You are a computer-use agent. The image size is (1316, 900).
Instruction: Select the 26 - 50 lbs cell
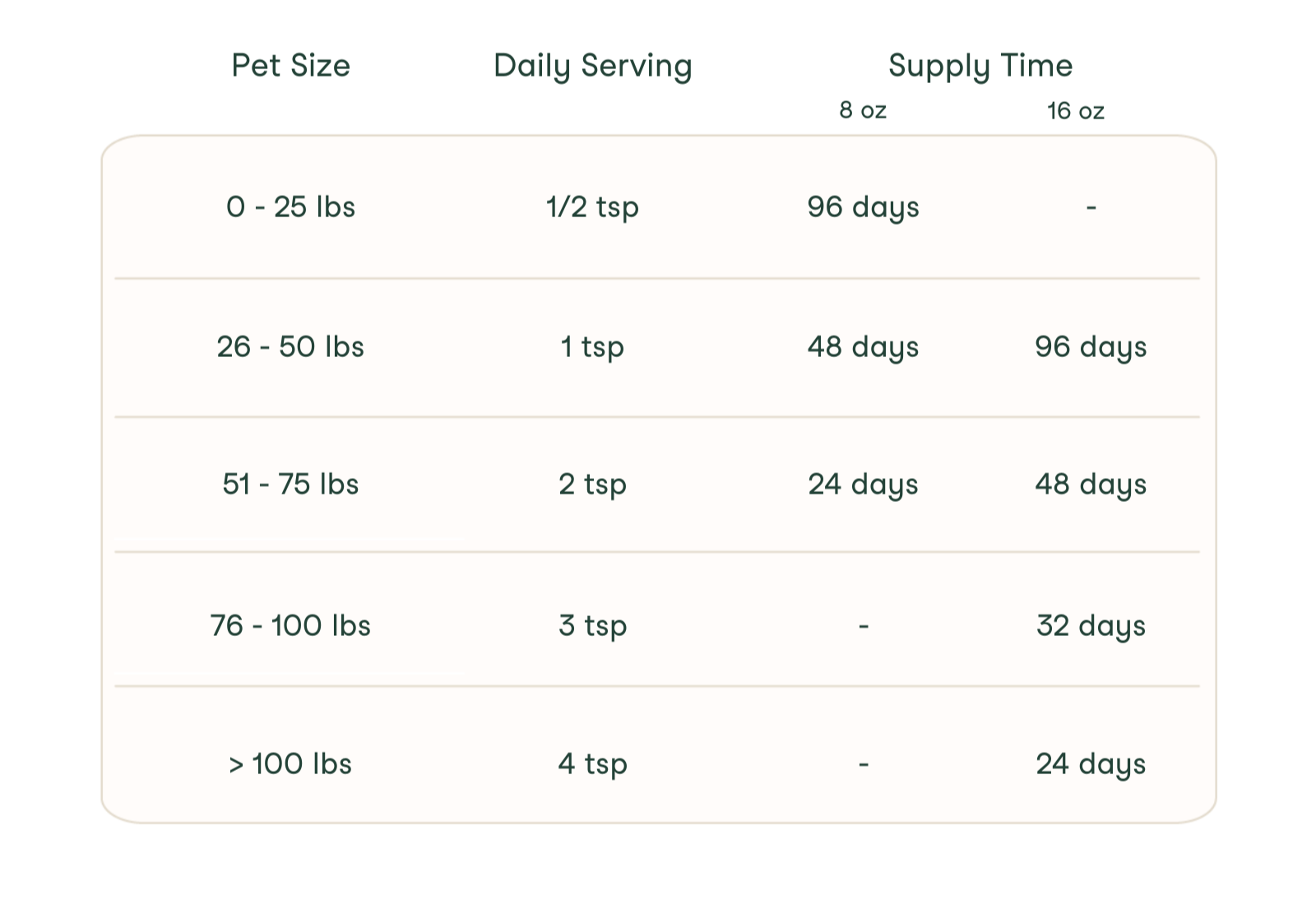click(x=290, y=347)
